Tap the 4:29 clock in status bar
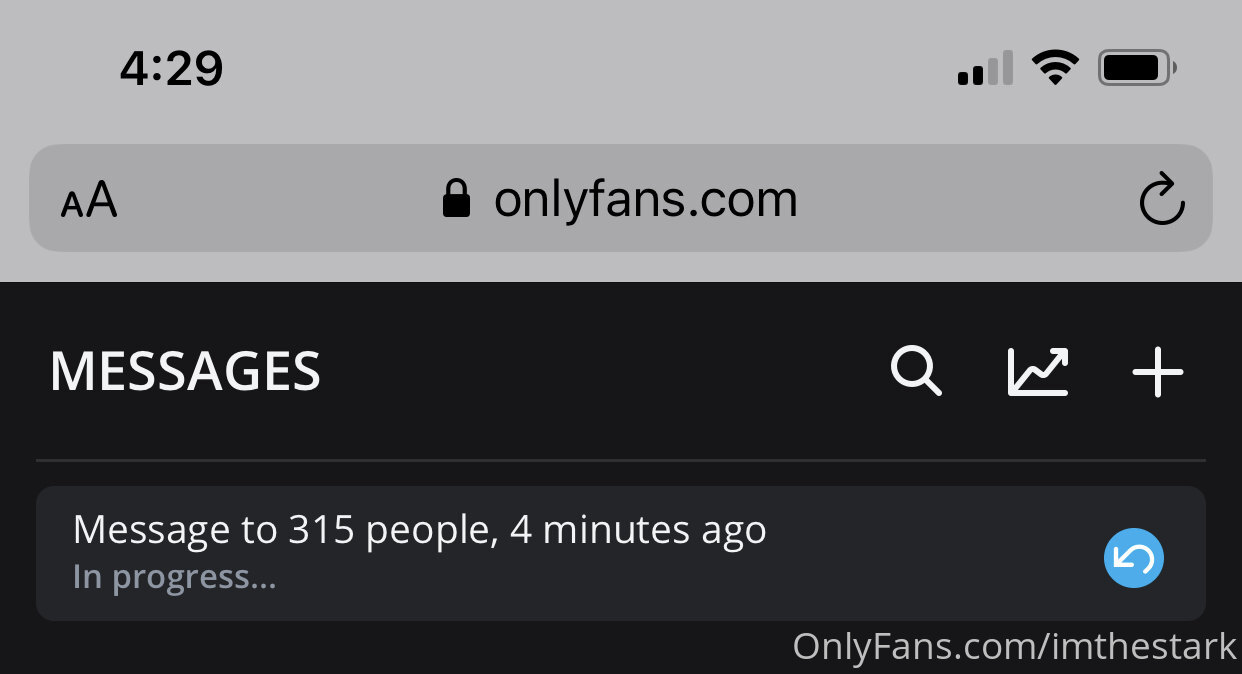The image size is (1242, 674). 171,68
